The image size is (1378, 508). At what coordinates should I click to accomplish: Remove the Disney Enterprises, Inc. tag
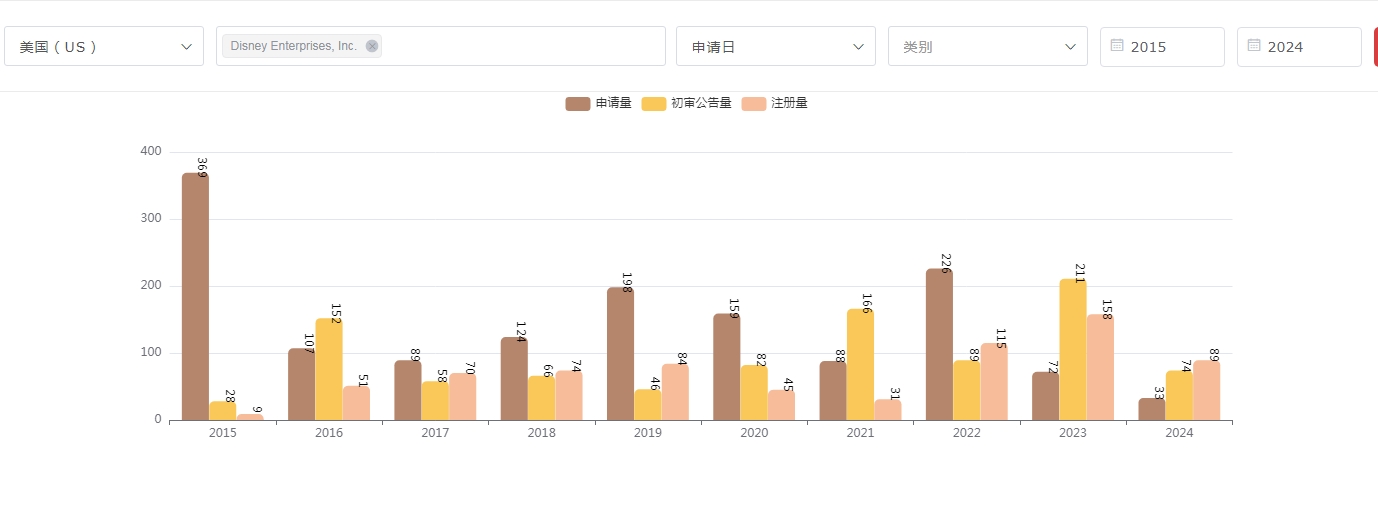pos(372,46)
